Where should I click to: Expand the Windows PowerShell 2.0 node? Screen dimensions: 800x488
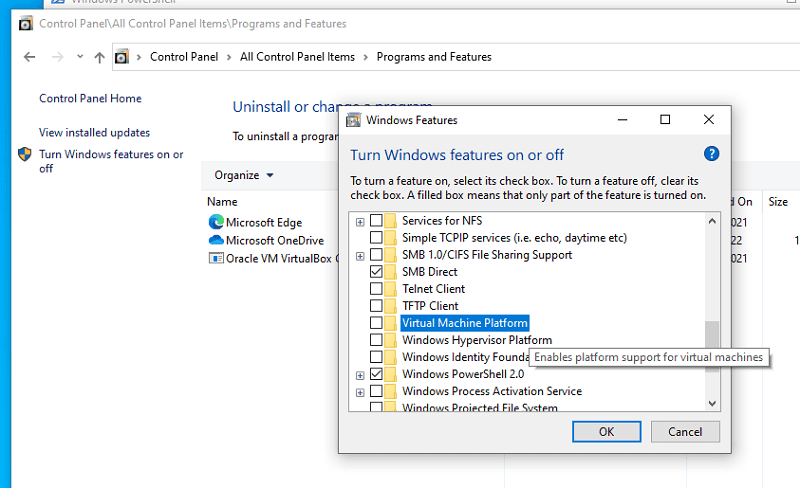pos(360,375)
